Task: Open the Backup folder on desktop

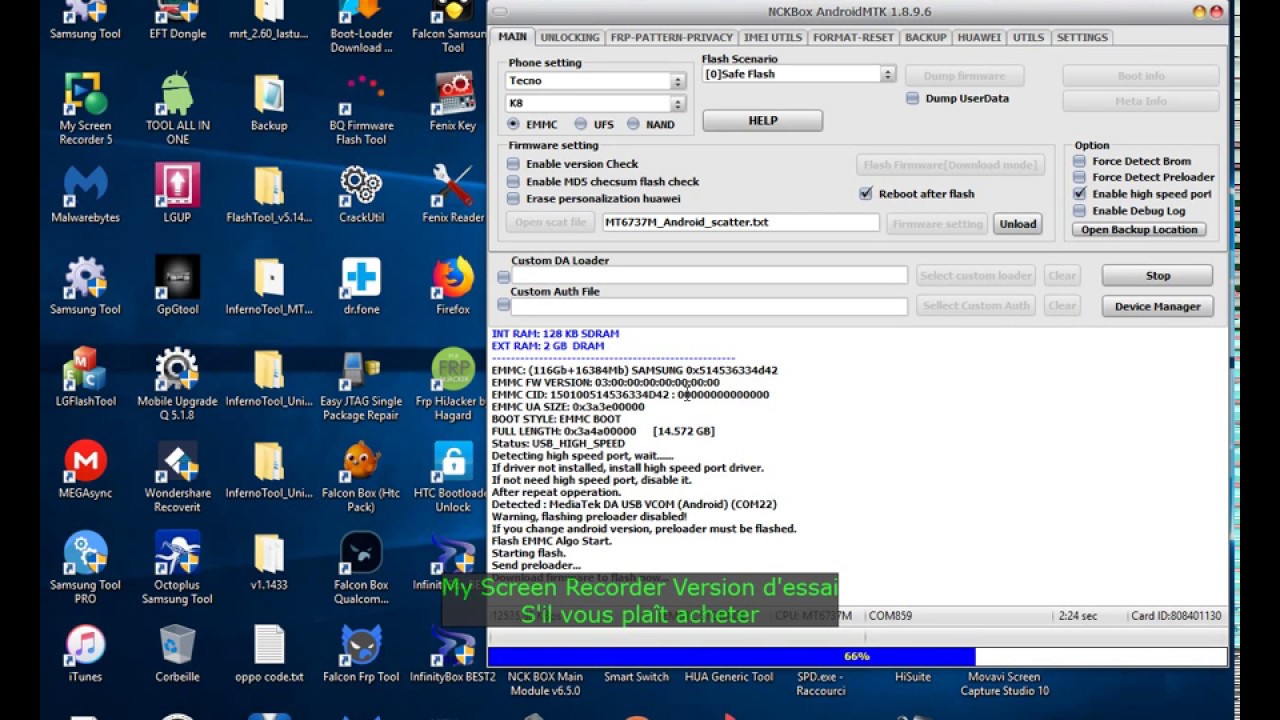Action: click(x=269, y=102)
